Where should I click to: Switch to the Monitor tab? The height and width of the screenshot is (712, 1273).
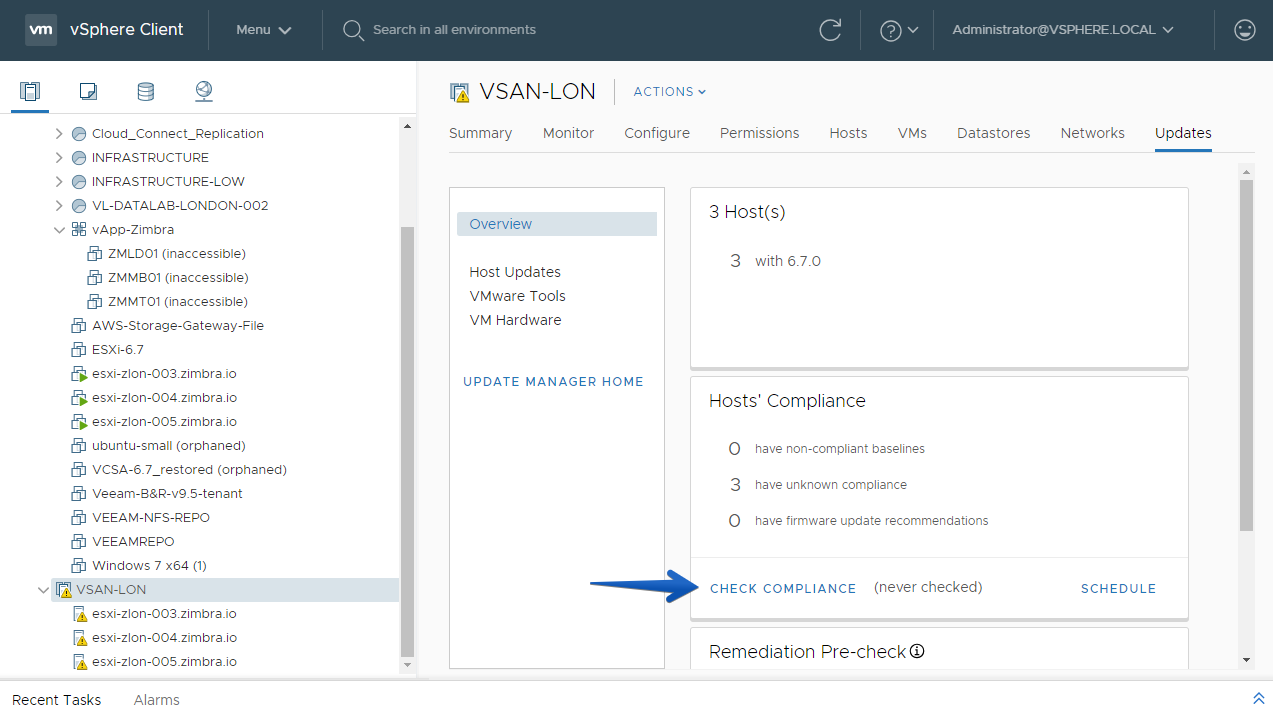[x=568, y=133]
